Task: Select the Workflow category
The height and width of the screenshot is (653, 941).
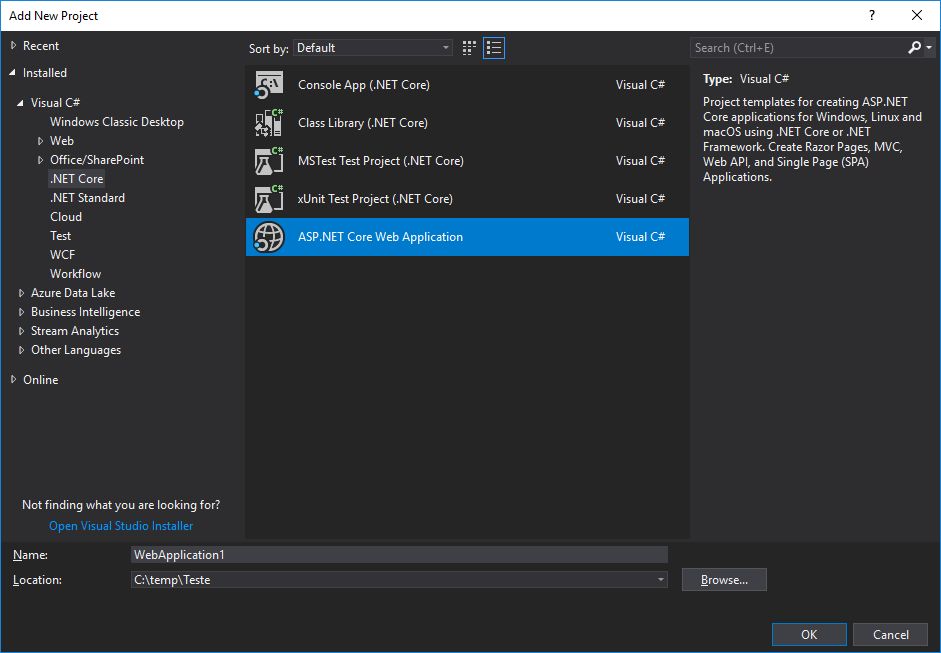Action: (76, 274)
